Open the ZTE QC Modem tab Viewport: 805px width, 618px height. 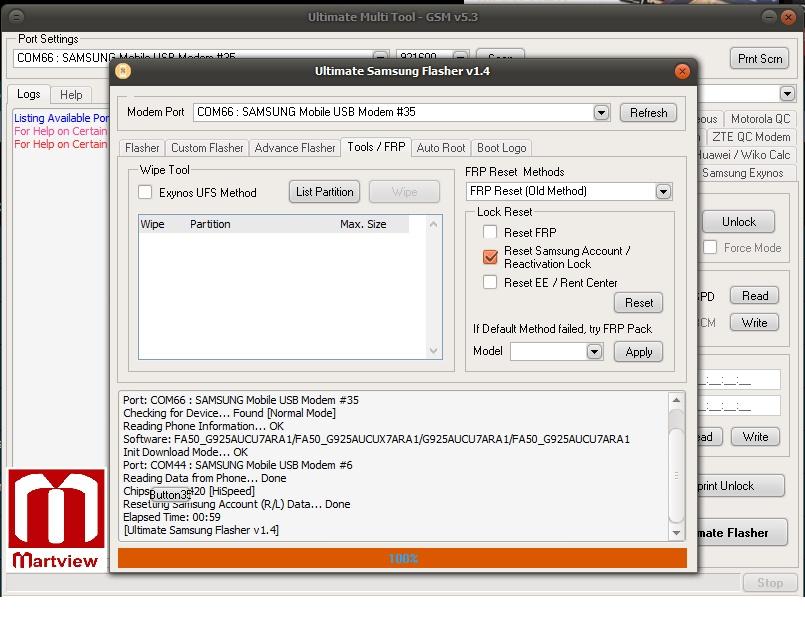(x=751, y=137)
